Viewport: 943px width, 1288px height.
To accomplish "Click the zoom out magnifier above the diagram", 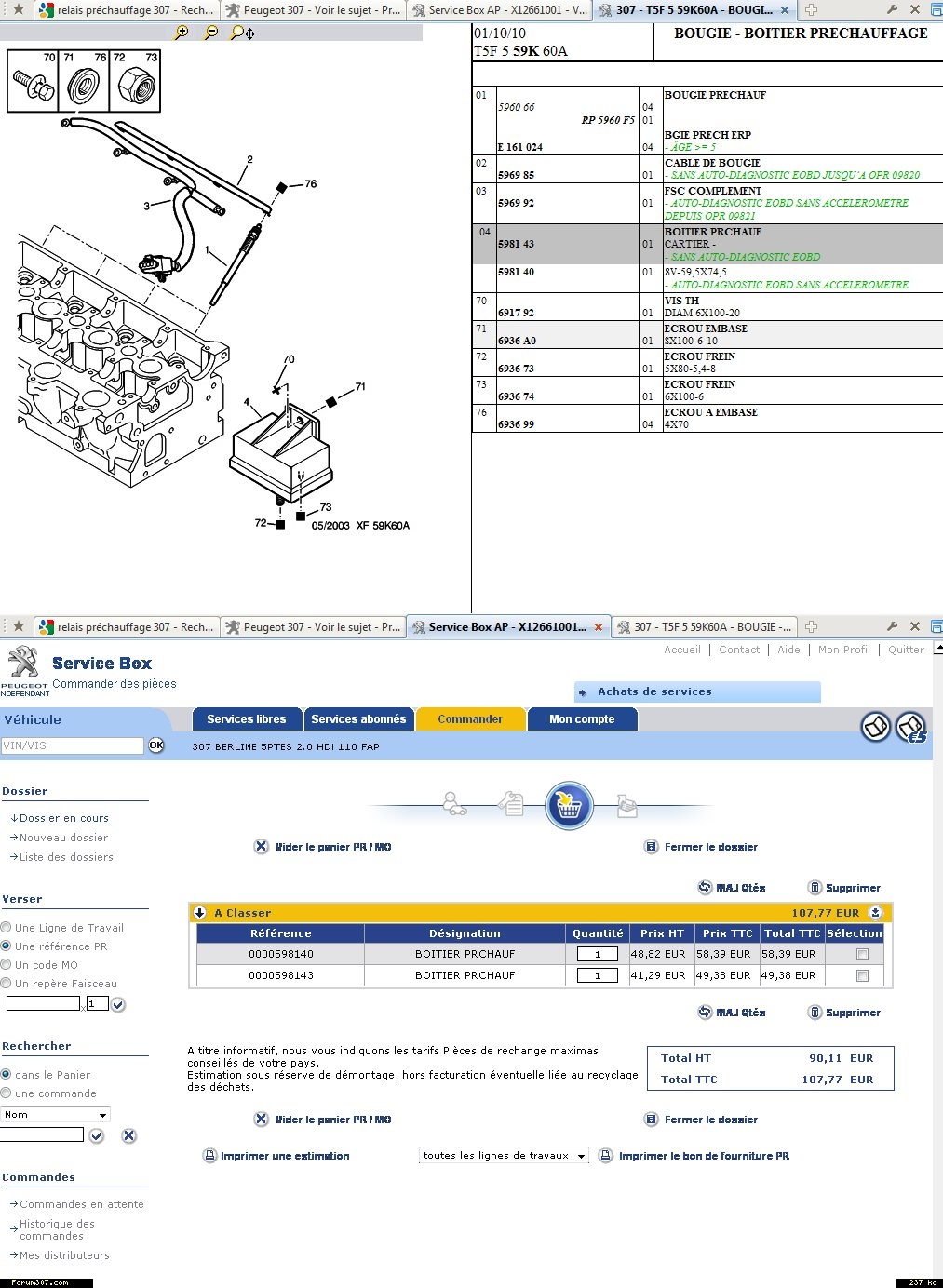I will [211, 33].
